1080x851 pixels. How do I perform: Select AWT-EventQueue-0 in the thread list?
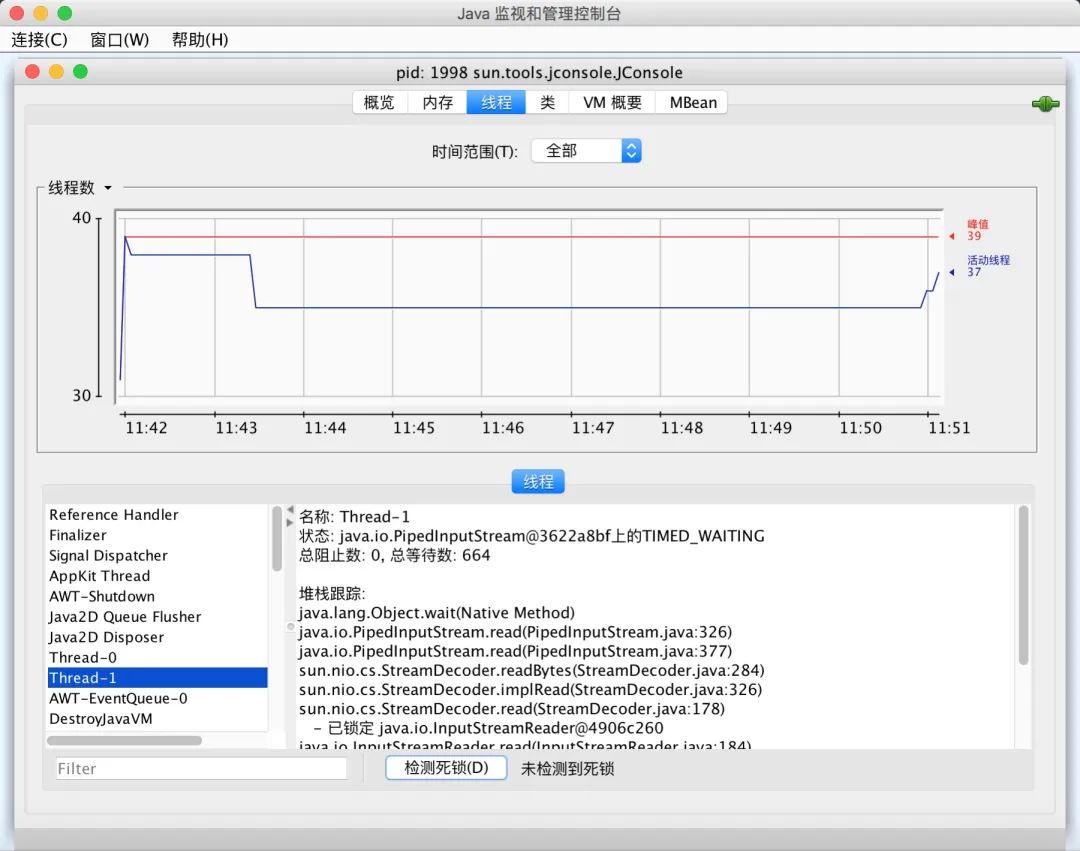[118, 698]
